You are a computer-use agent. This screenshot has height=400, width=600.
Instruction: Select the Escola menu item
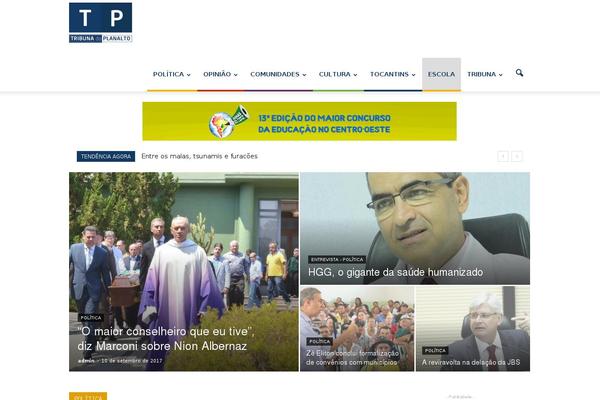tap(441, 74)
